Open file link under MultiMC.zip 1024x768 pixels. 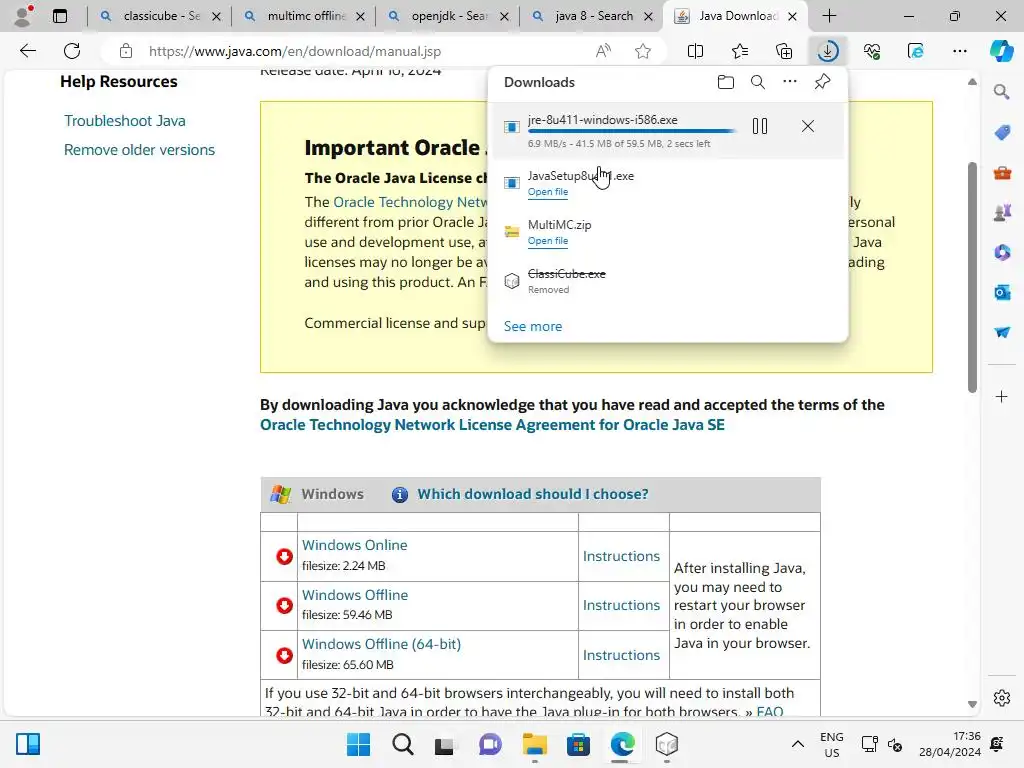(x=547, y=241)
